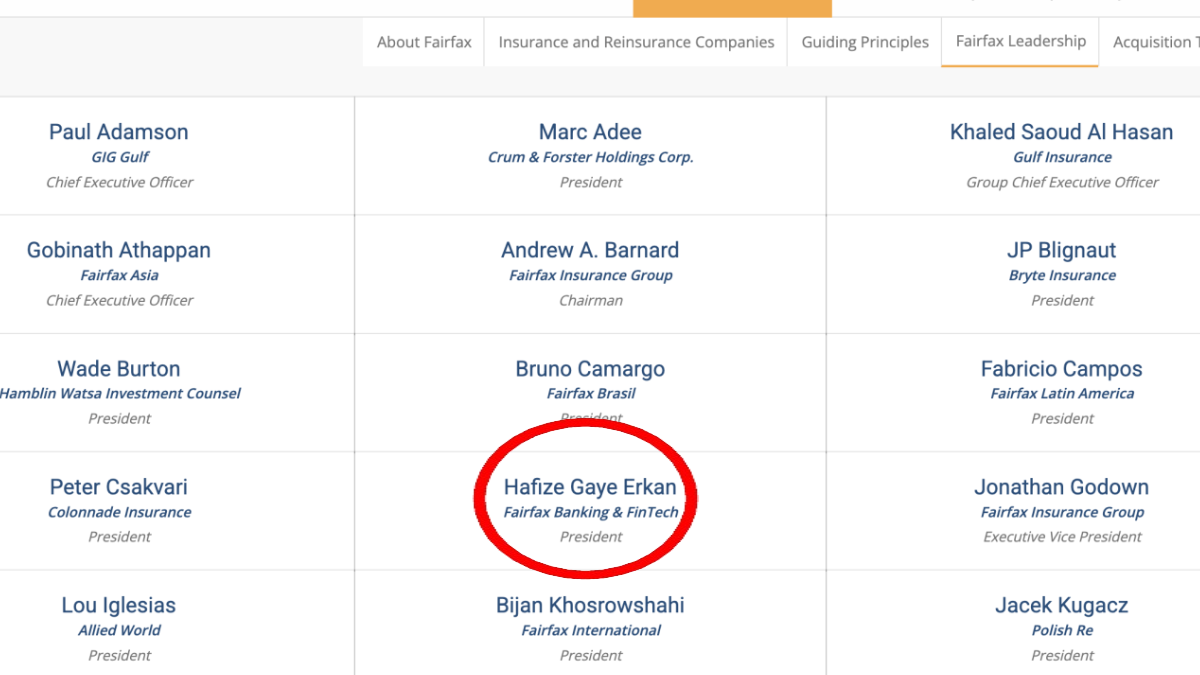The width and height of the screenshot is (1200, 675).
Task: View Khaled Saoud Al Hasan's profile
Action: pos(1061,132)
